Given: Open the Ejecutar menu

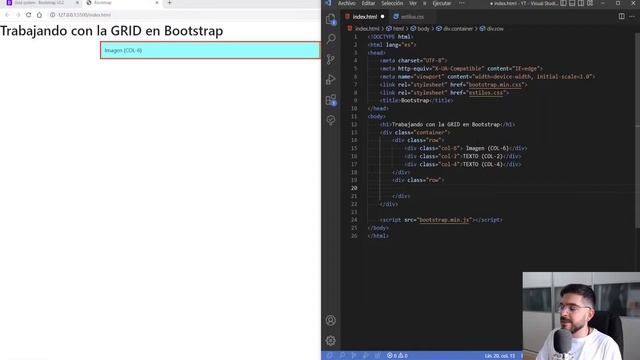Looking at the screenshot, I should point(442,3).
